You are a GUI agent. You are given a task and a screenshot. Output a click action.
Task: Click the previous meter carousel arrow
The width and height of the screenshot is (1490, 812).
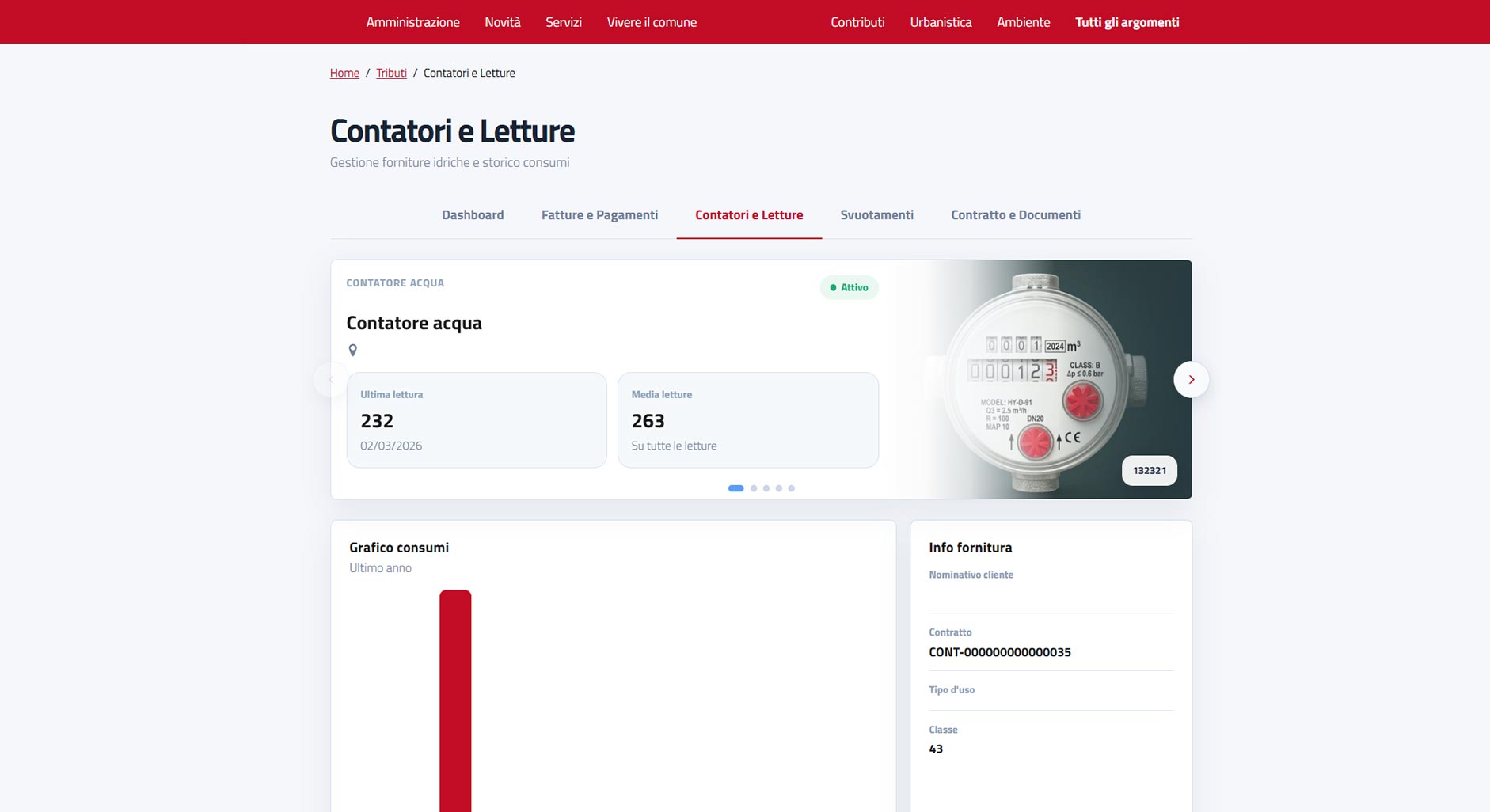click(x=331, y=380)
